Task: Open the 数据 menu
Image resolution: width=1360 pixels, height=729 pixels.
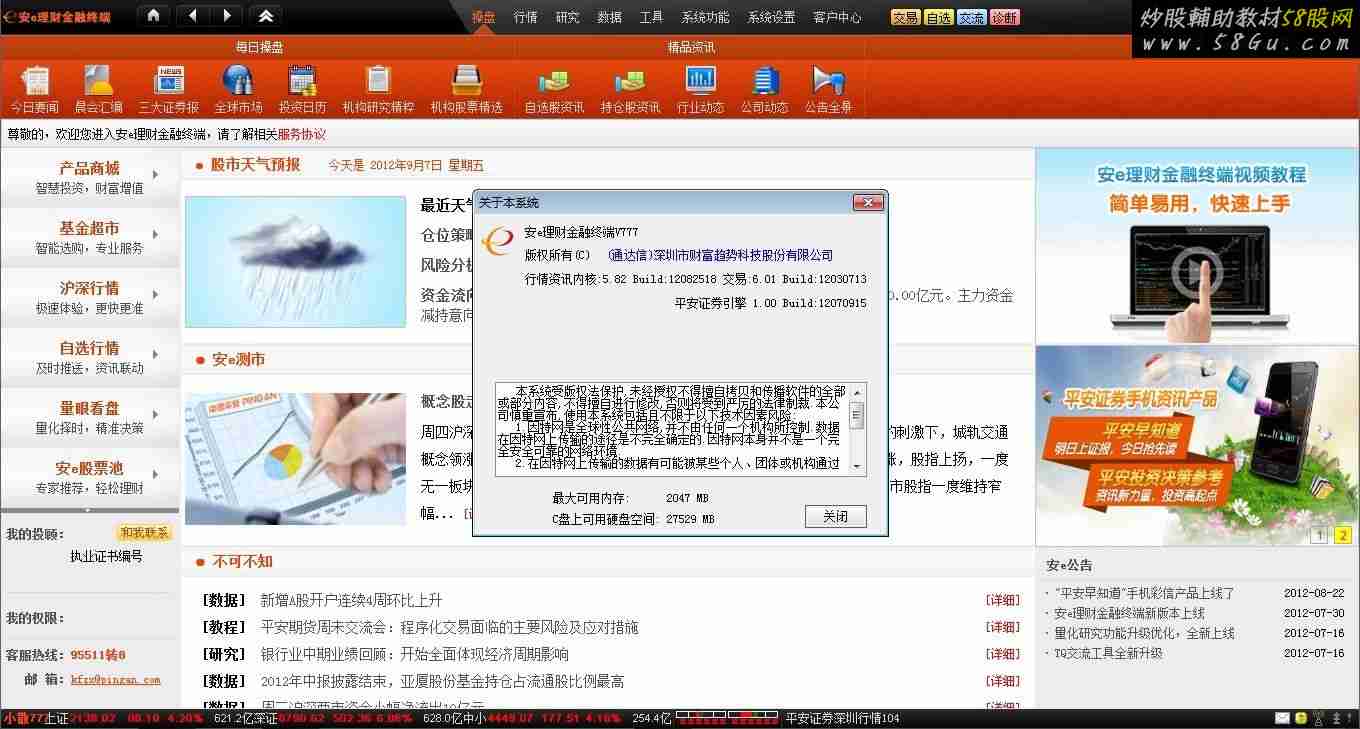Action: tap(610, 17)
